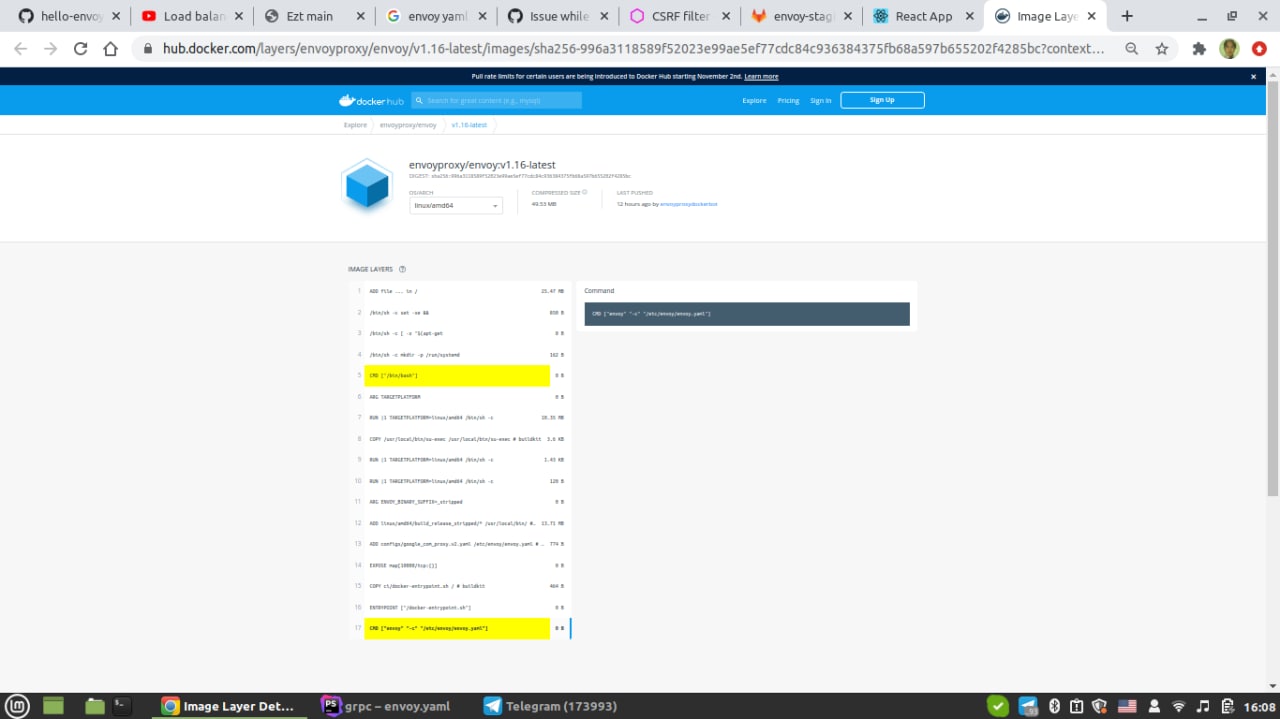The height and width of the screenshot is (719, 1280).
Task: Select layer 1 ADD file ... in /
Action: click(x=460, y=291)
